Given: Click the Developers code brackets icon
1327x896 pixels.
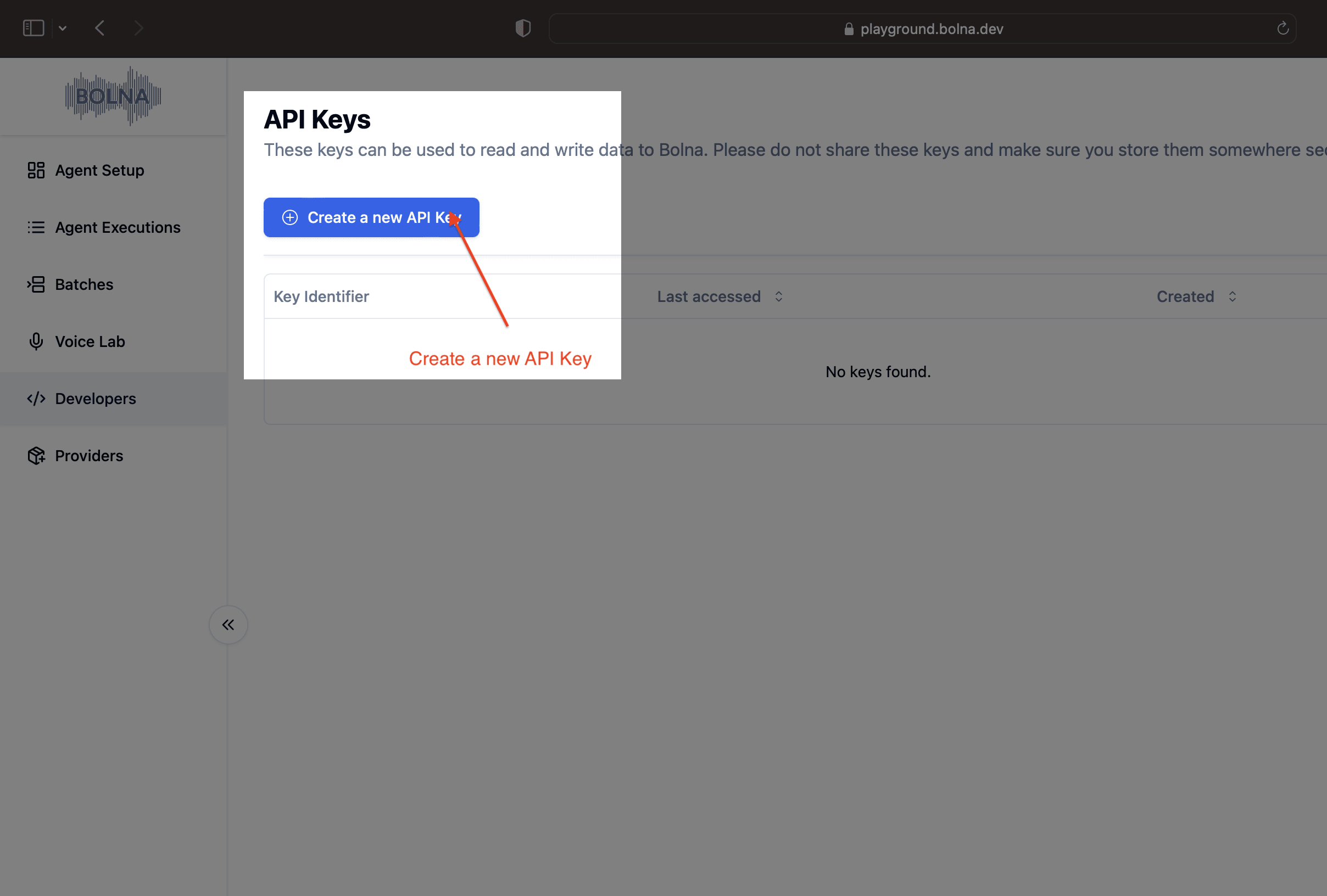Looking at the screenshot, I should [x=36, y=399].
